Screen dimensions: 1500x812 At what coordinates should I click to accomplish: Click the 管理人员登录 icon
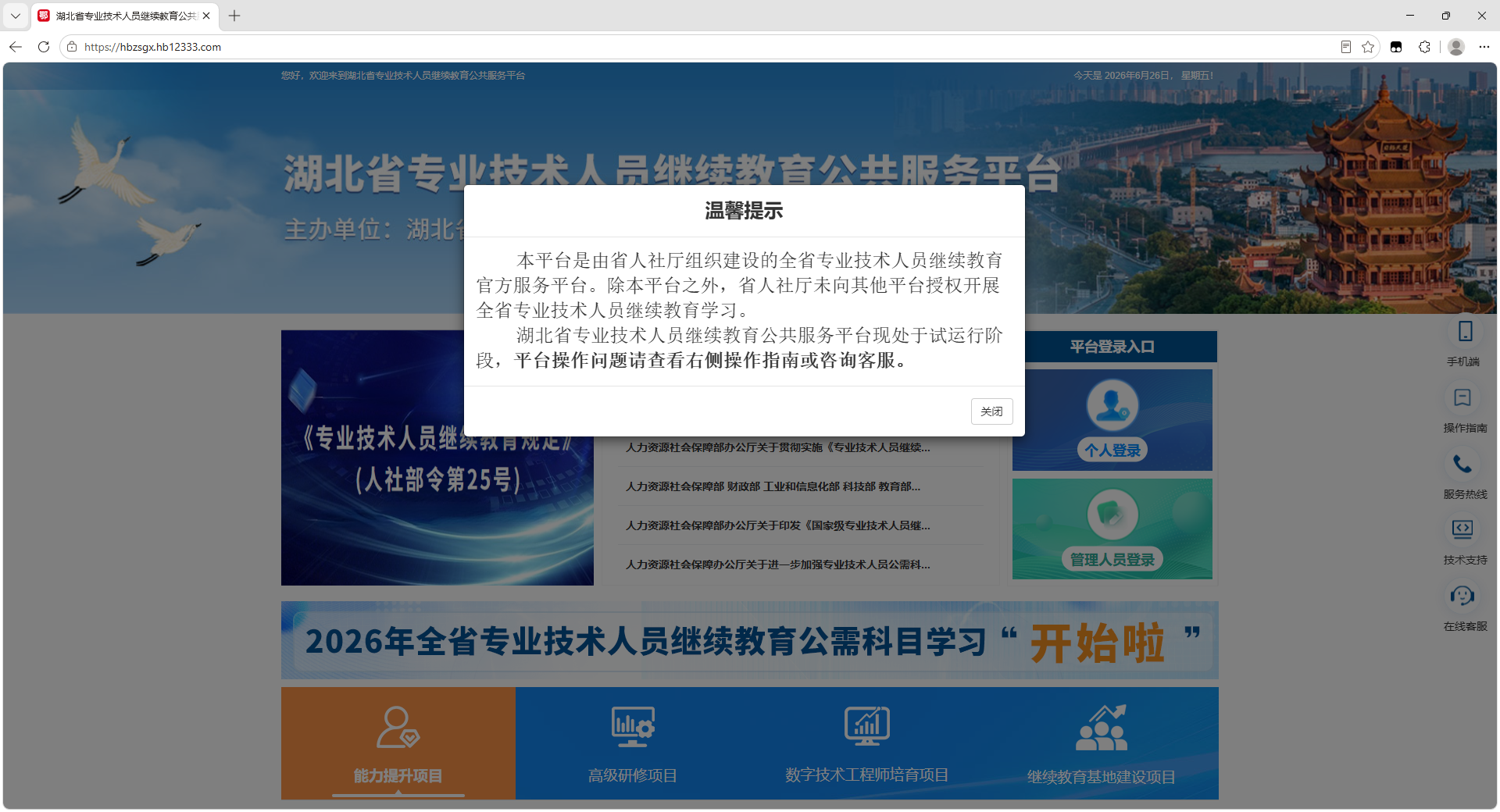pos(1112,515)
